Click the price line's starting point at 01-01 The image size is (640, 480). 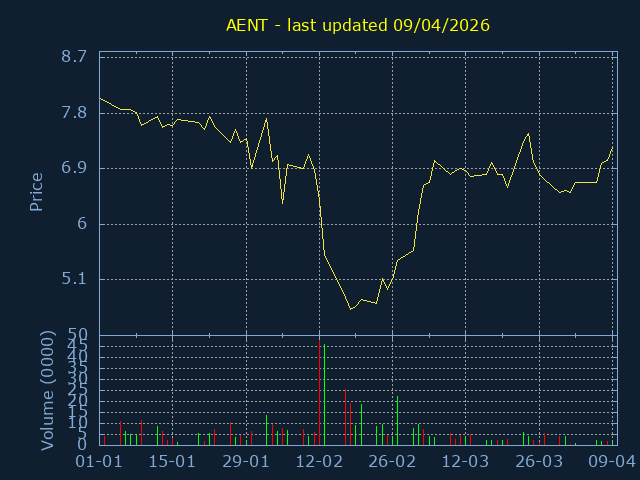pyautogui.click(x=100, y=98)
